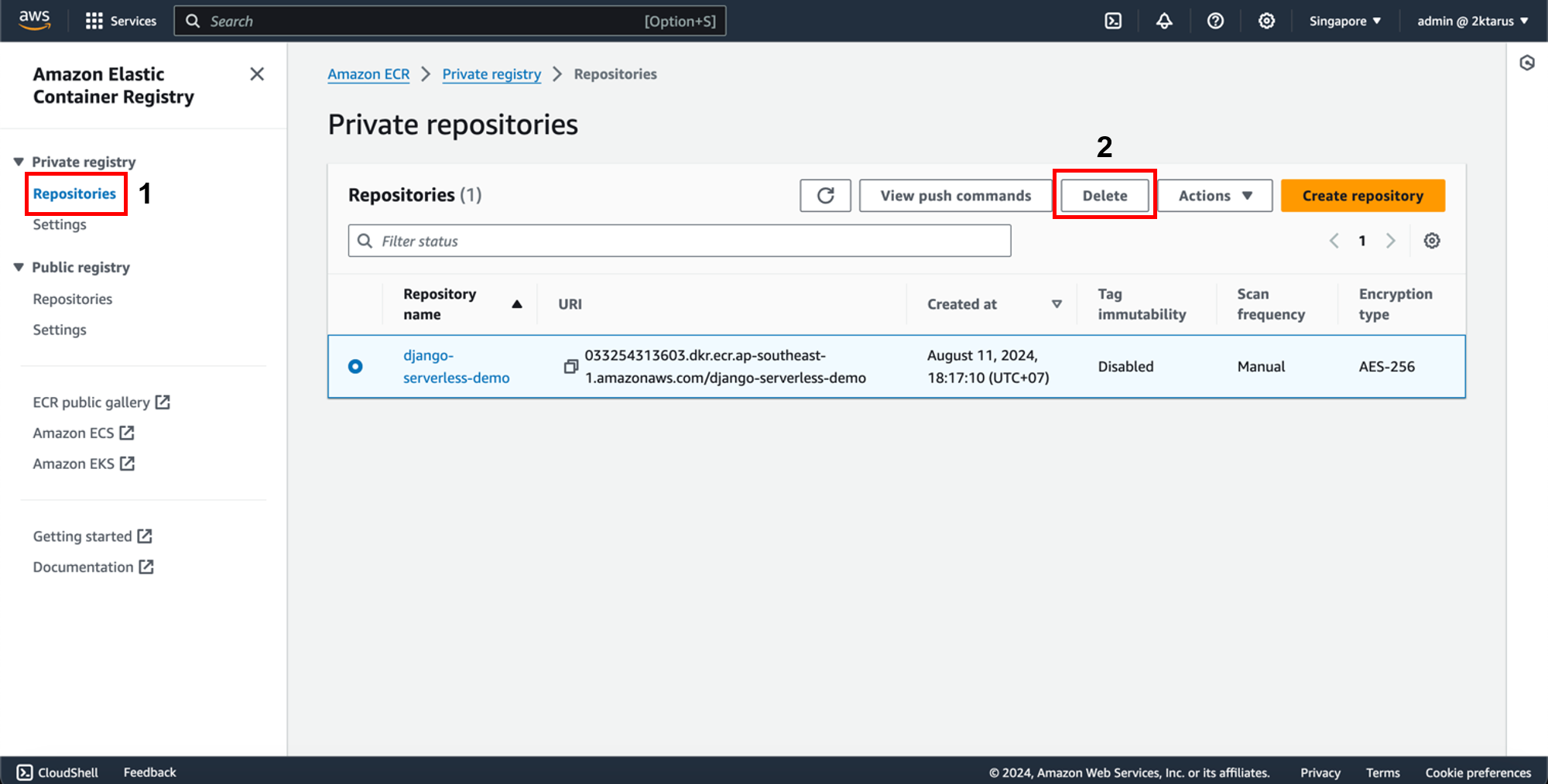Open Repositories under Public registry

coord(73,299)
